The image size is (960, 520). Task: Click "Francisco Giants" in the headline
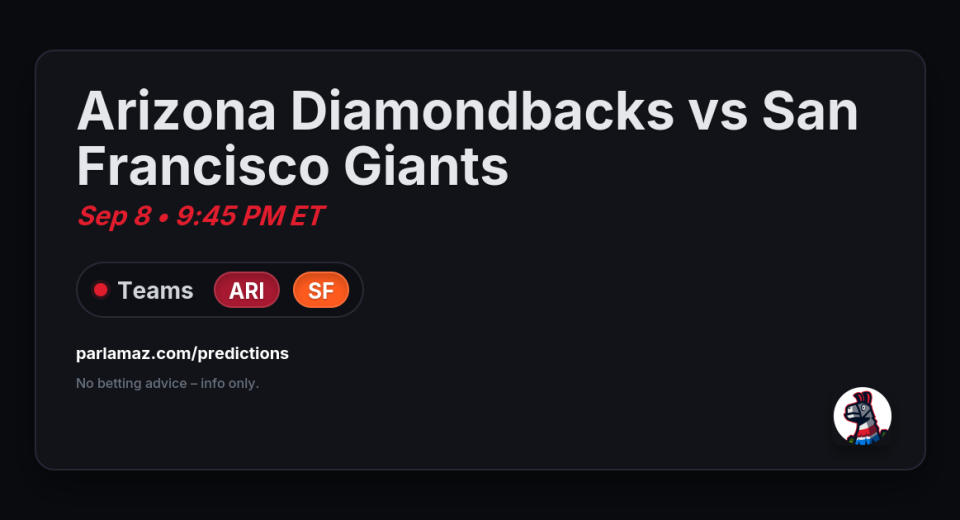(292, 166)
